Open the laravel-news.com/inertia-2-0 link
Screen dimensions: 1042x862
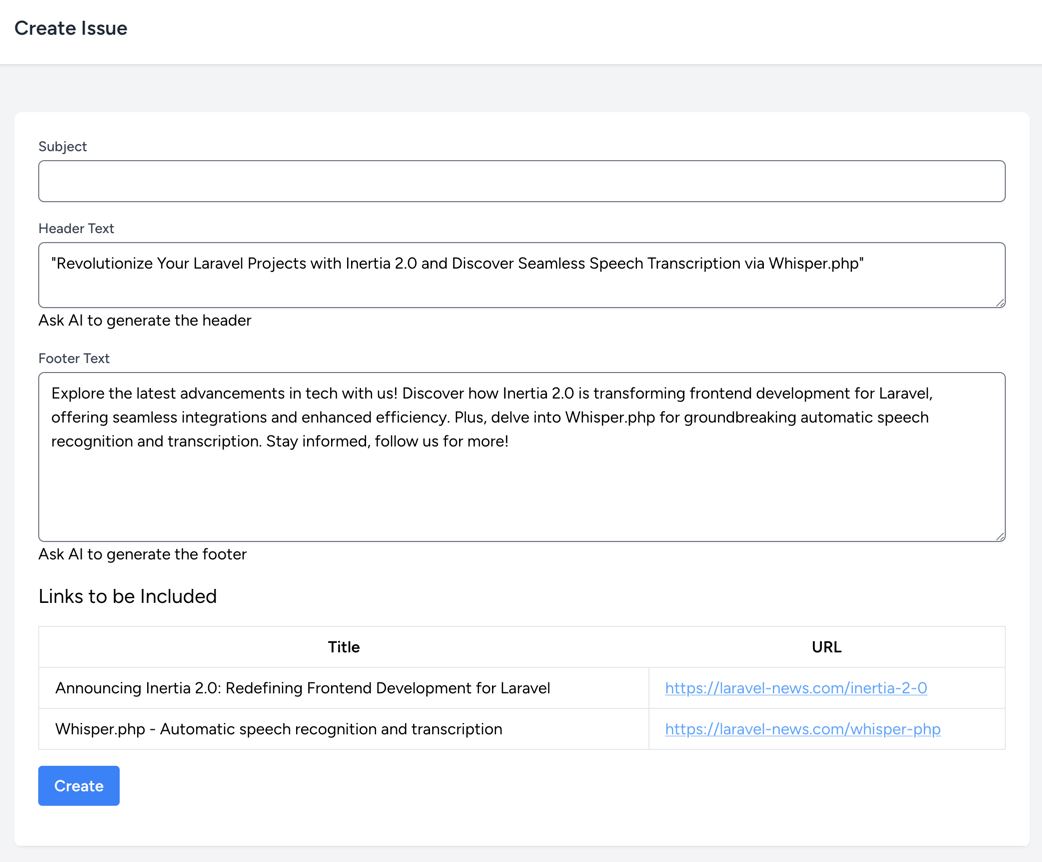click(796, 688)
